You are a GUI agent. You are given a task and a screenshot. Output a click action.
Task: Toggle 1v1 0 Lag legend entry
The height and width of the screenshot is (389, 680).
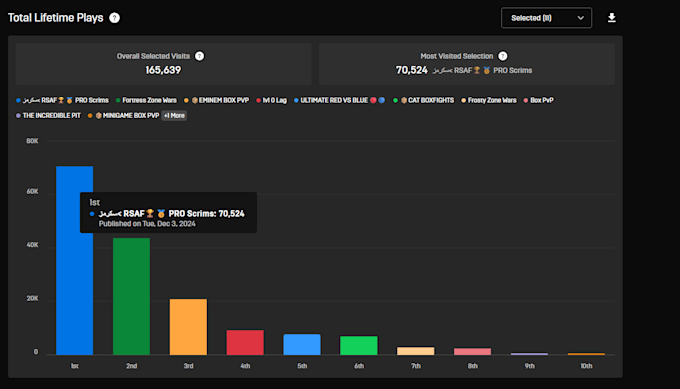pyautogui.click(x=271, y=100)
